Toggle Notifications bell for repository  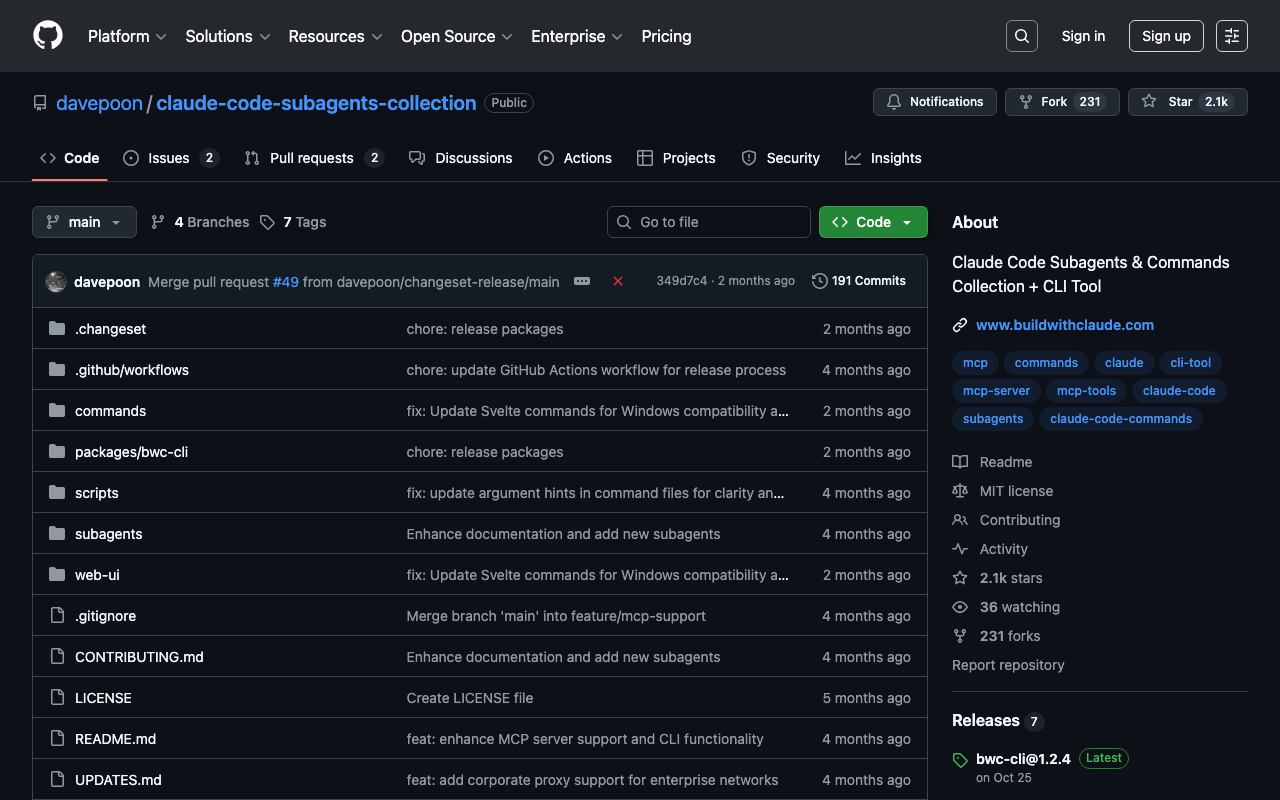(934, 102)
